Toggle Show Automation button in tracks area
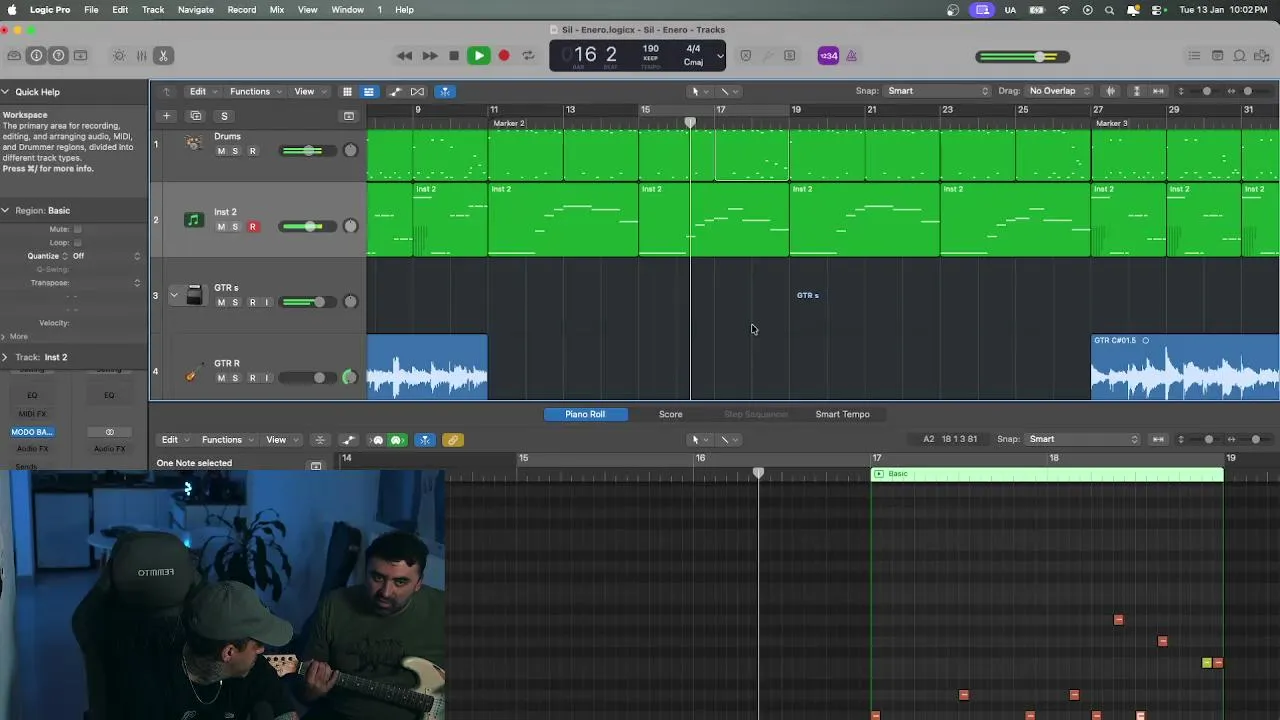The width and height of the screenshot is (1280, 720). coord(395,91)
